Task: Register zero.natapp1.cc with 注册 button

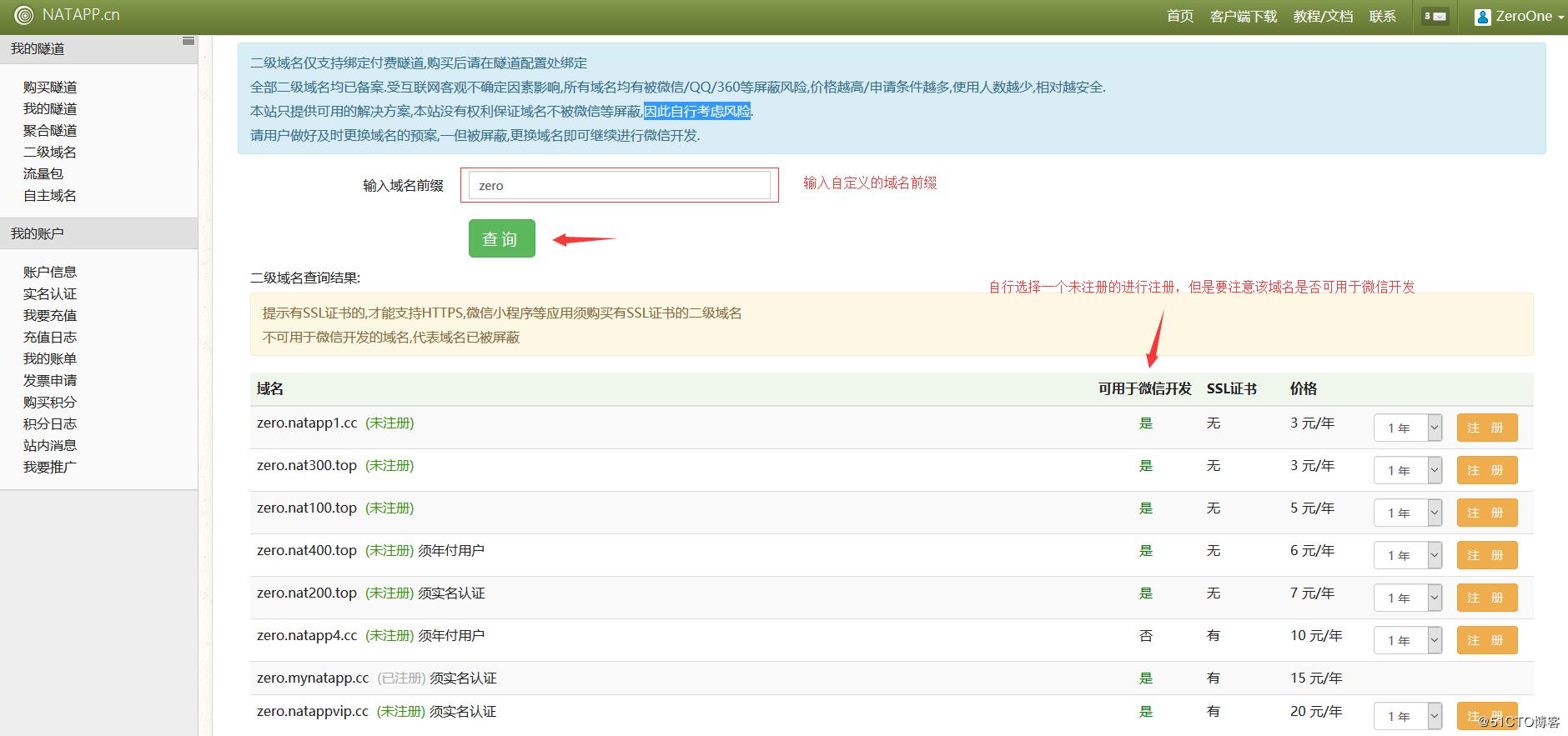Action: tap(1486, 428)
